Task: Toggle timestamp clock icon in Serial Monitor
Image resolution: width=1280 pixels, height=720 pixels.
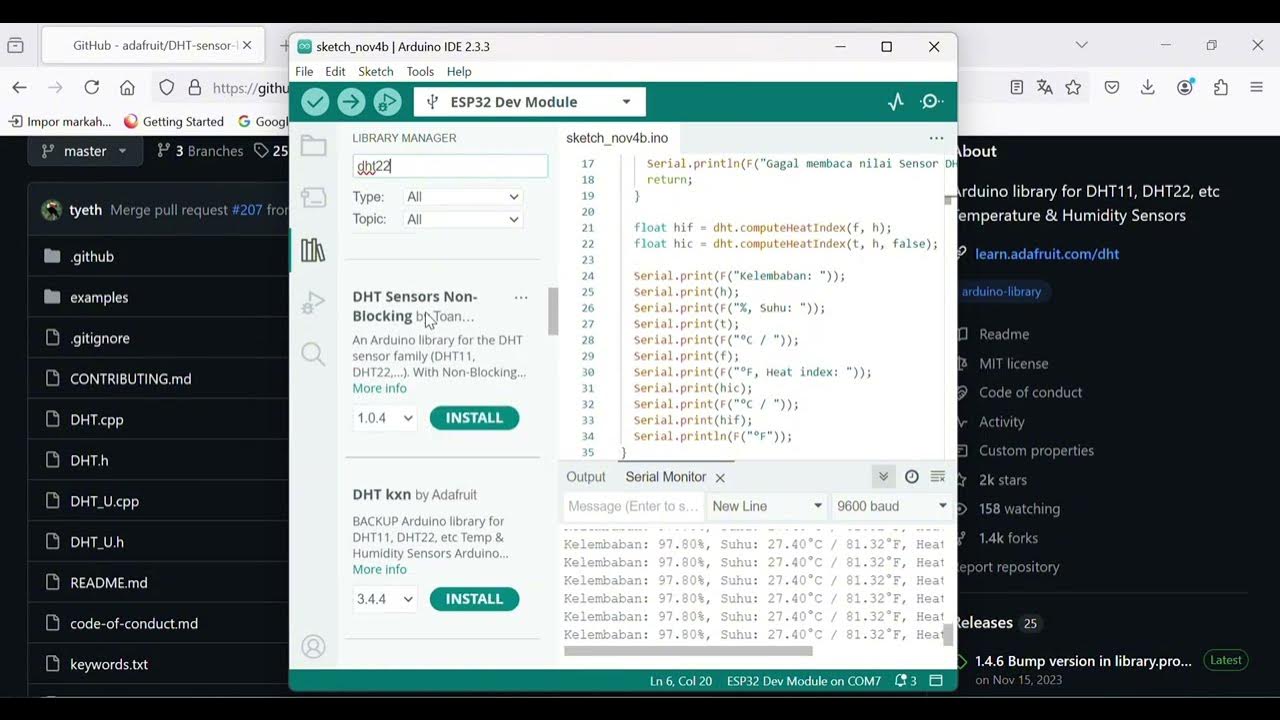Action: coord(911,477)
